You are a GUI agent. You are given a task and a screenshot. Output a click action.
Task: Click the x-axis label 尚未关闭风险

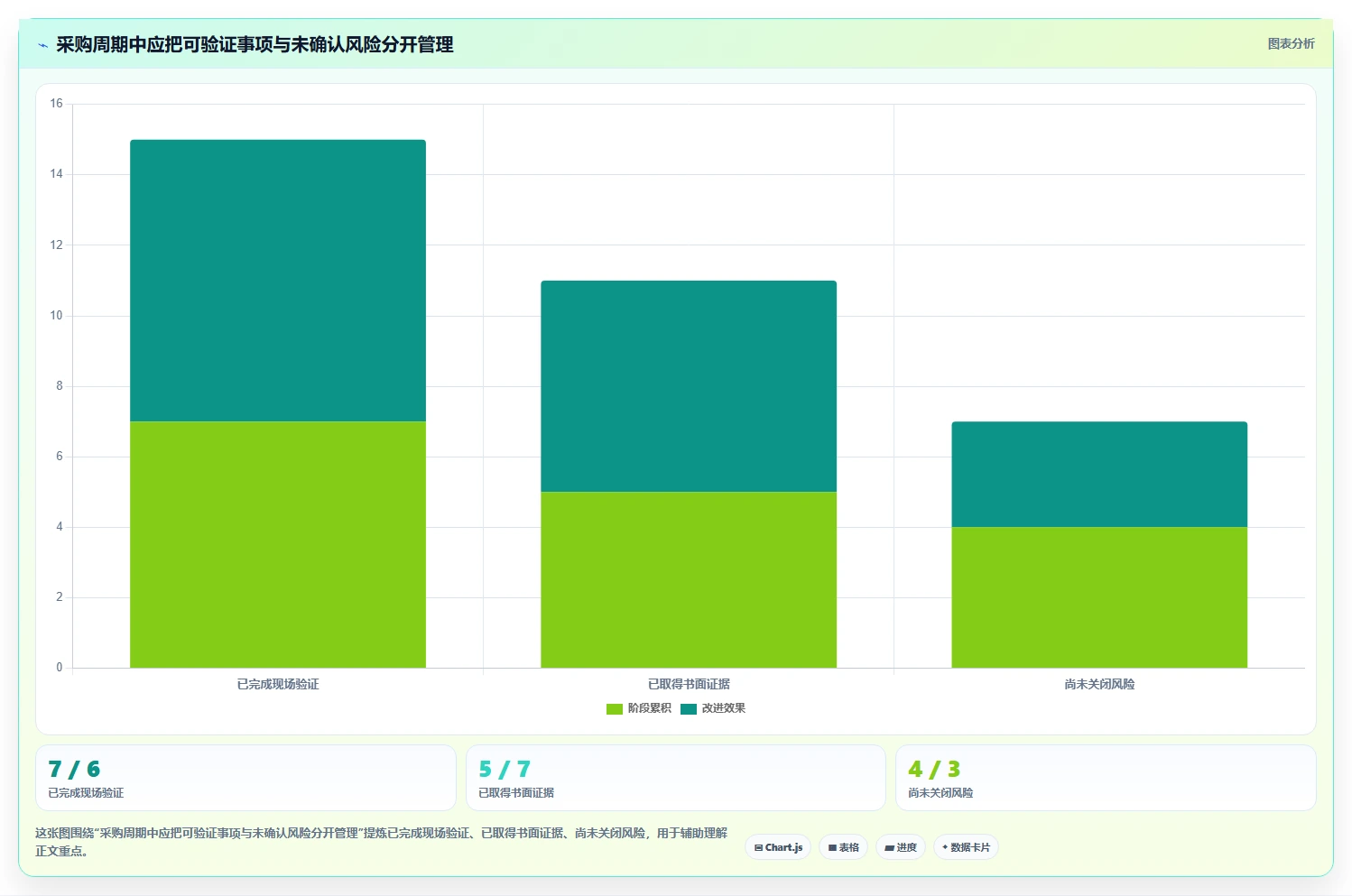click(x=1099, y=685)
